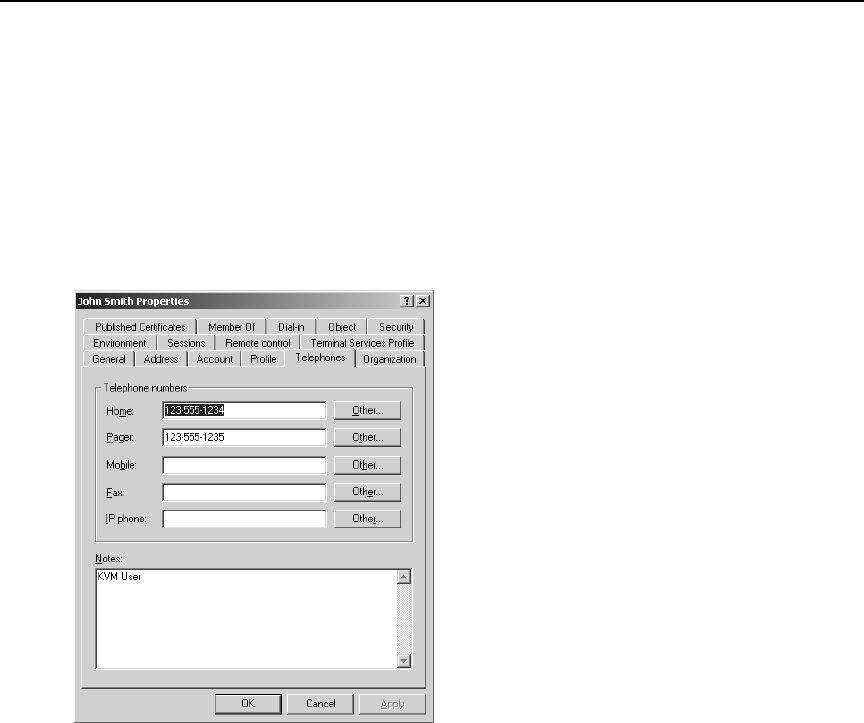Click Notes scrollbar up arrow
Image resolution: width=864 pixels, height=723 pixels.
pos(404,577)
